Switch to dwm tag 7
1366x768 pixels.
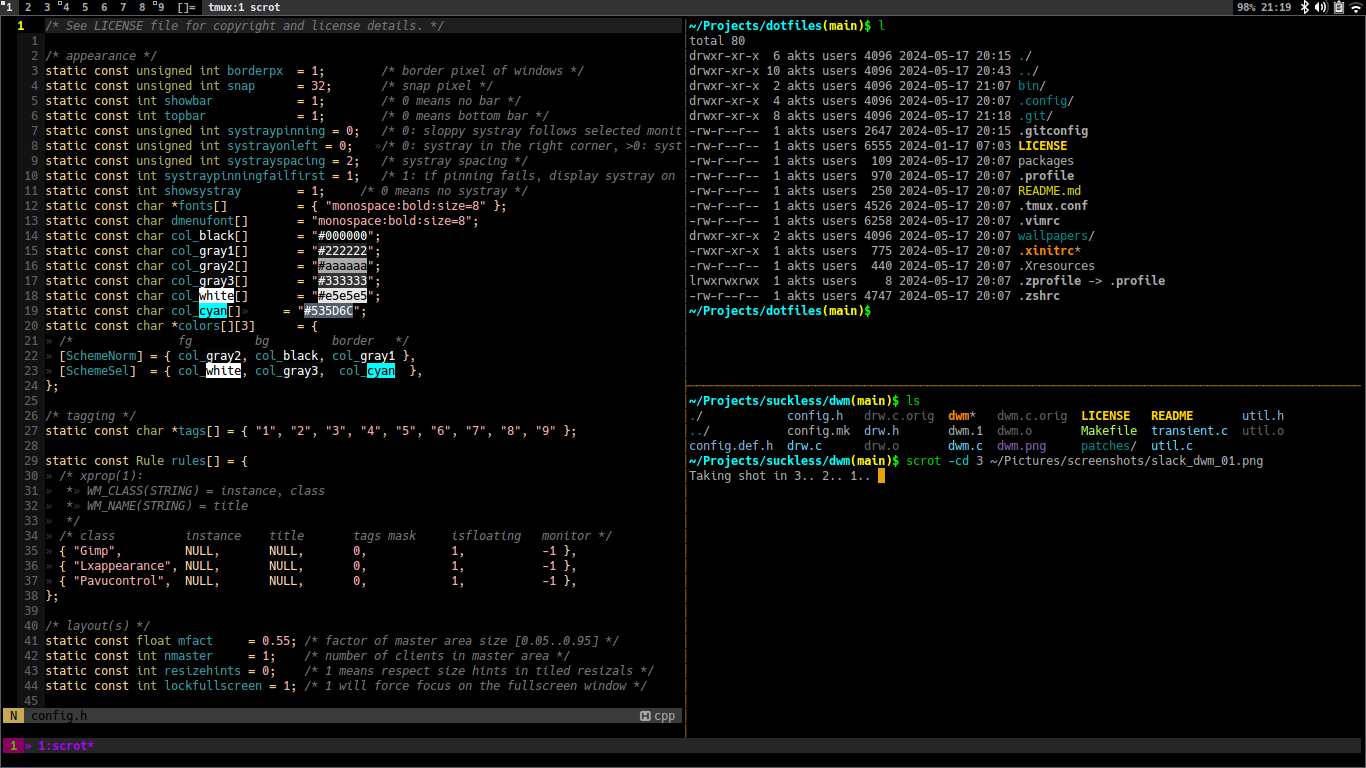(123, 7)
